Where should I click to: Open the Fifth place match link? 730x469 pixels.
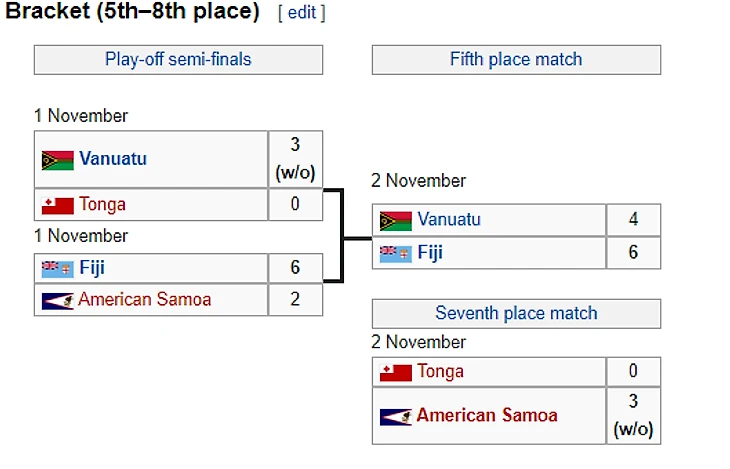coord(516,59)
